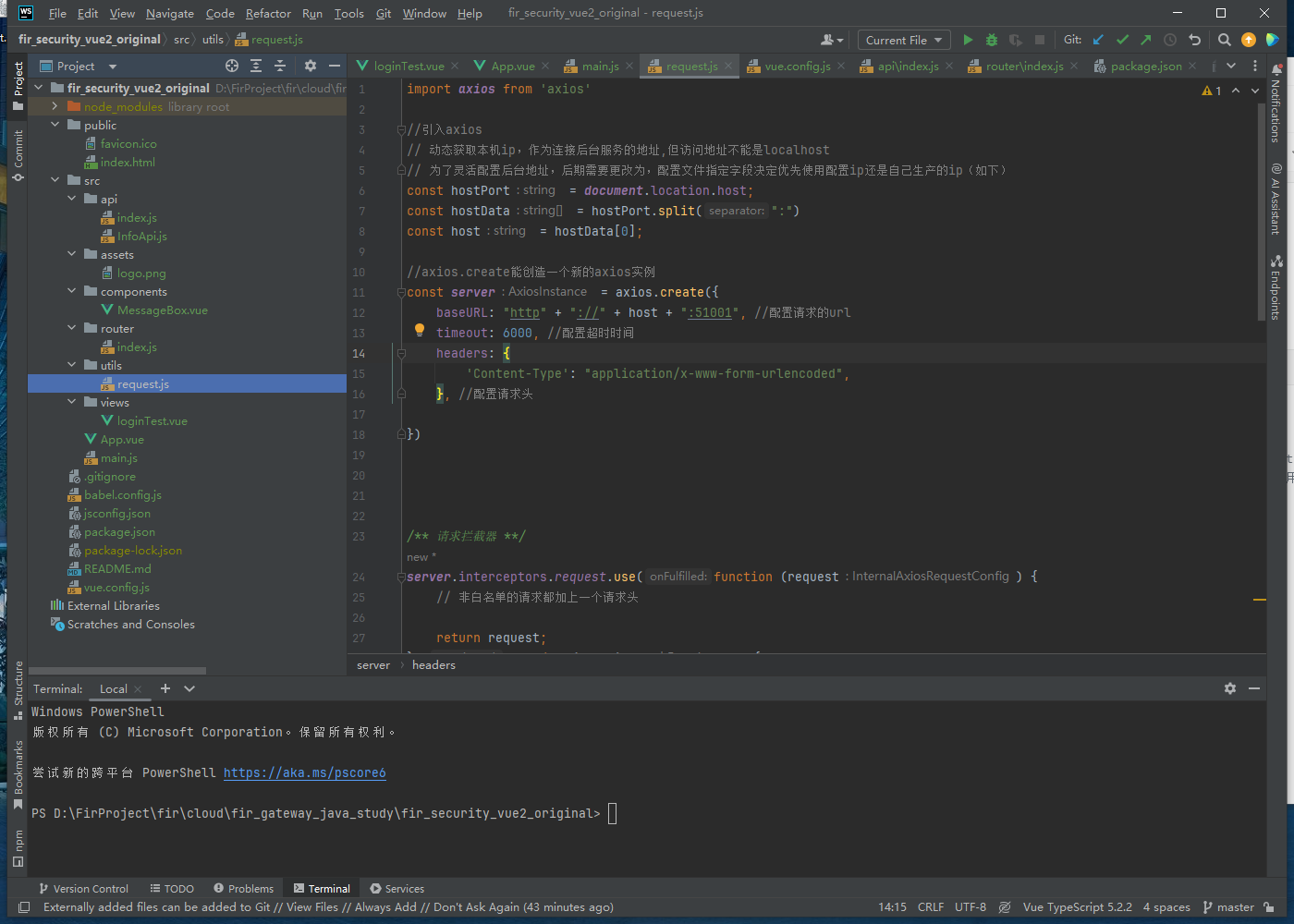
Task: Open terminal session options chevron
Action: (189, 688)
